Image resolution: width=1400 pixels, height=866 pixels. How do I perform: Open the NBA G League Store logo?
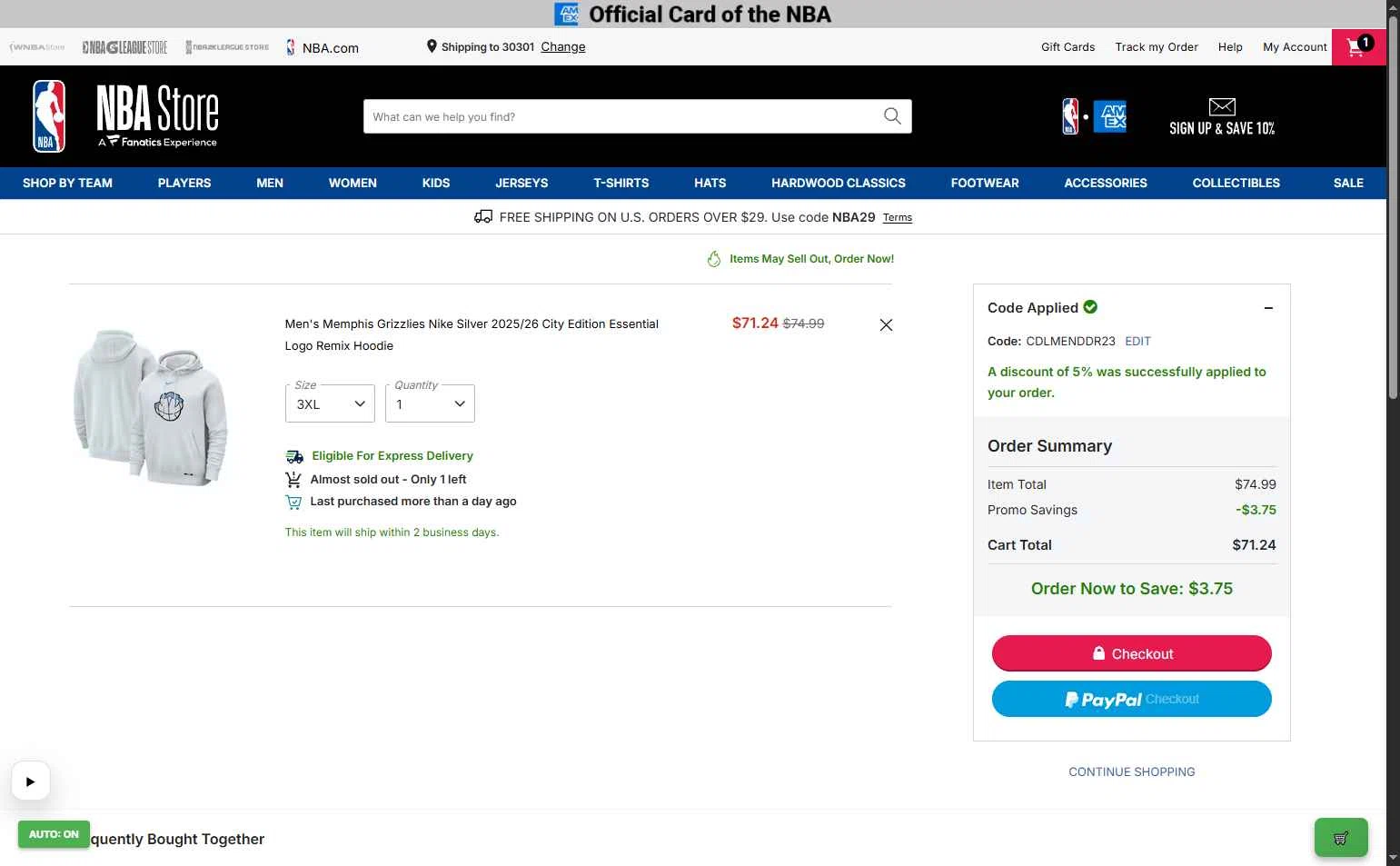coord(124,47)
